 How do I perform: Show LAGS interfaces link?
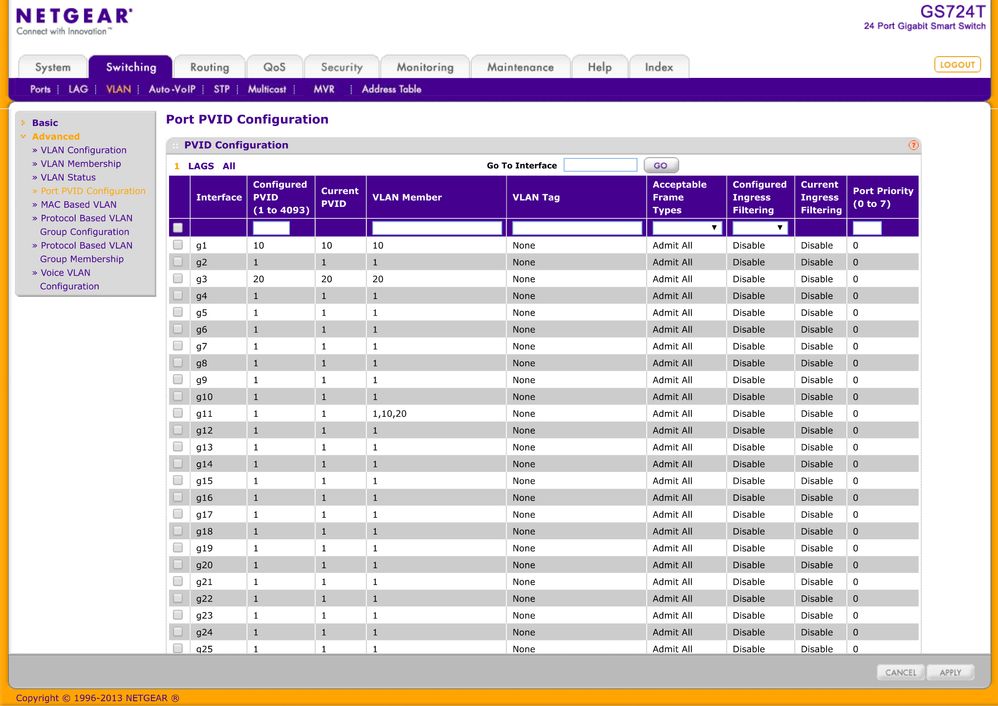point(200,166)
